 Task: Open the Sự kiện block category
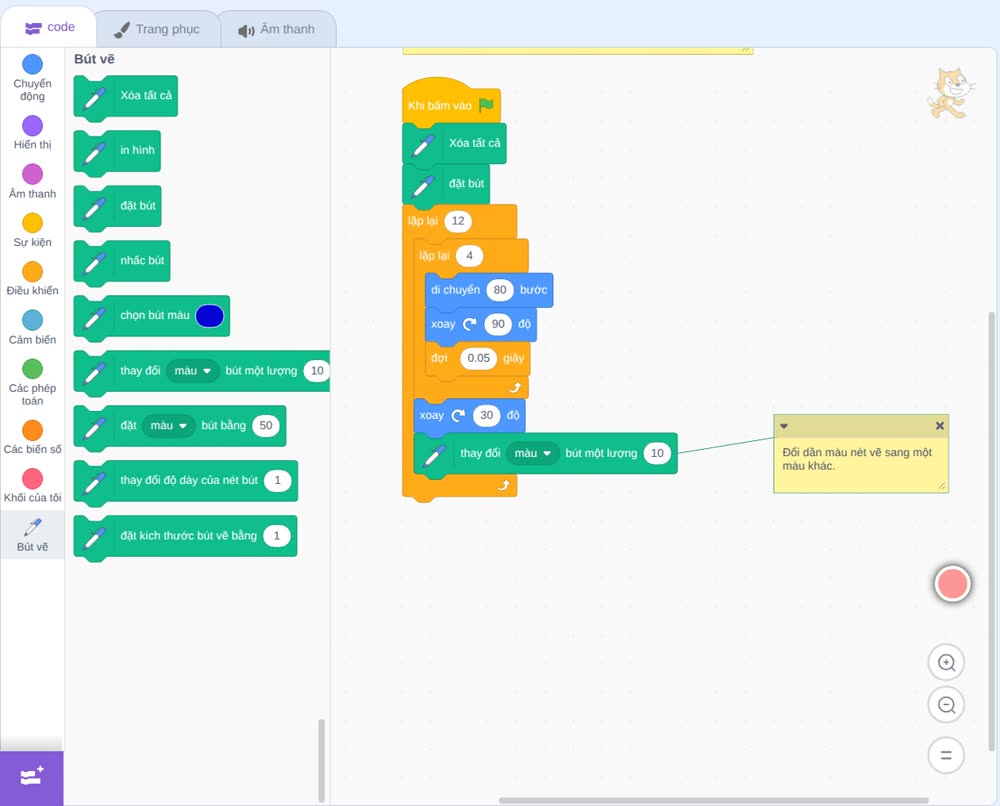32,230
